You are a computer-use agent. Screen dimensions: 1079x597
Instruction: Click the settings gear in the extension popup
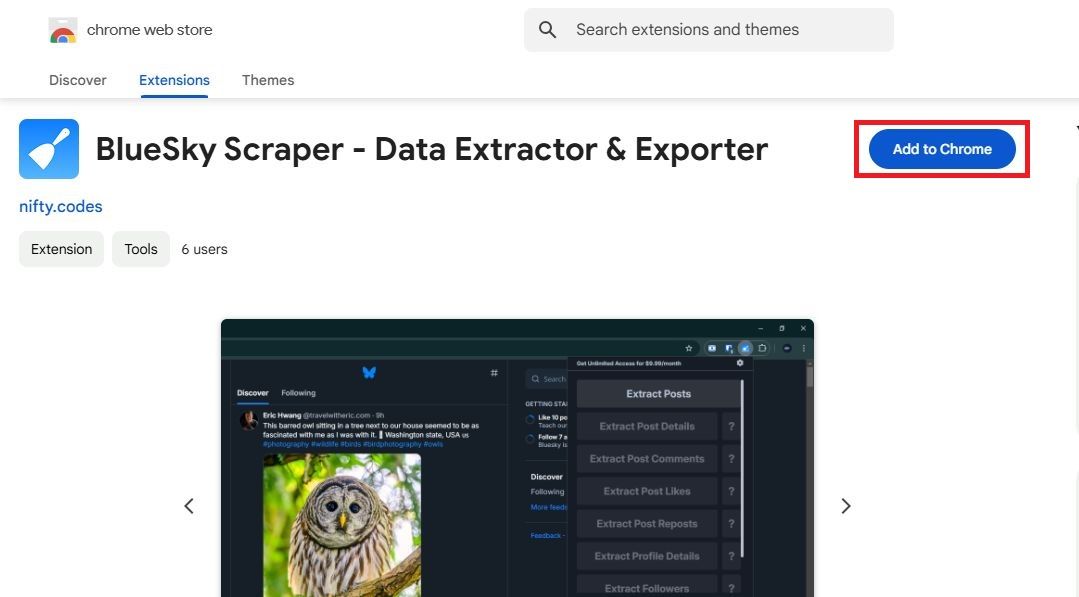pos(740,363)
